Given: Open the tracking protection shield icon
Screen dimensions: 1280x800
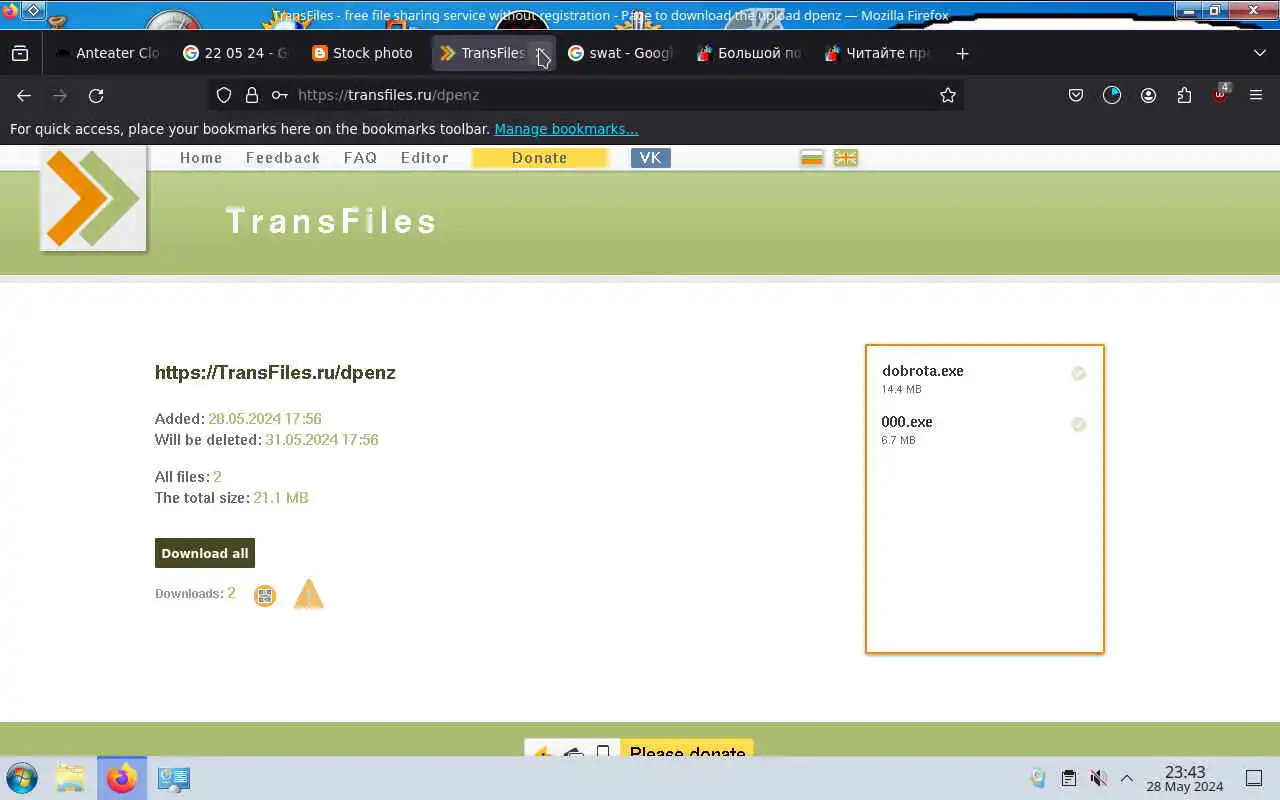Looking at the screenshot, I should 224,95.
